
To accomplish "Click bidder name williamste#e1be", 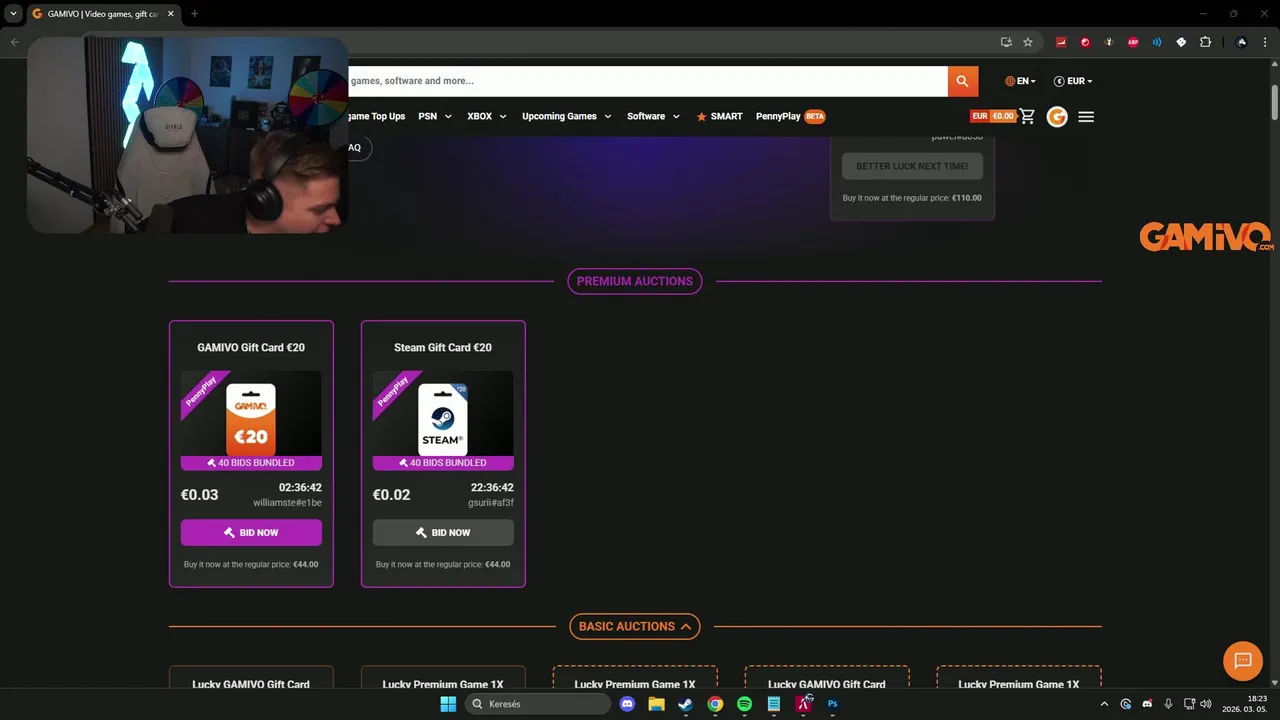I will tap(287, 503).
